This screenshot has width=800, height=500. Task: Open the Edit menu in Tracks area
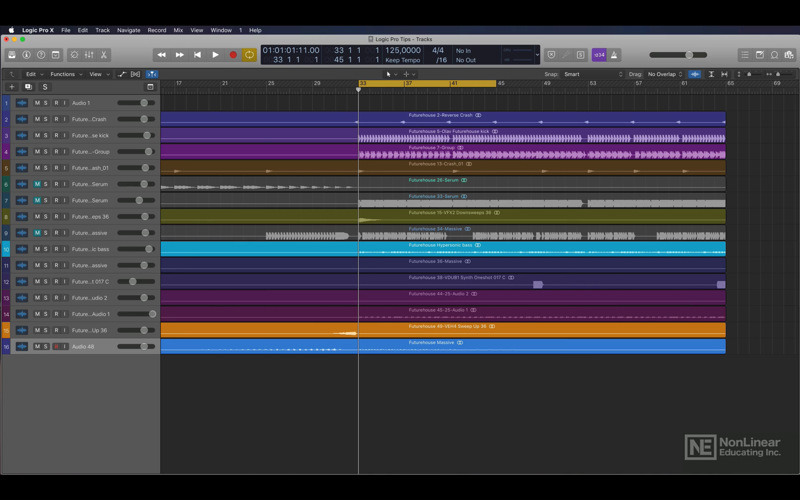point(34,74)
